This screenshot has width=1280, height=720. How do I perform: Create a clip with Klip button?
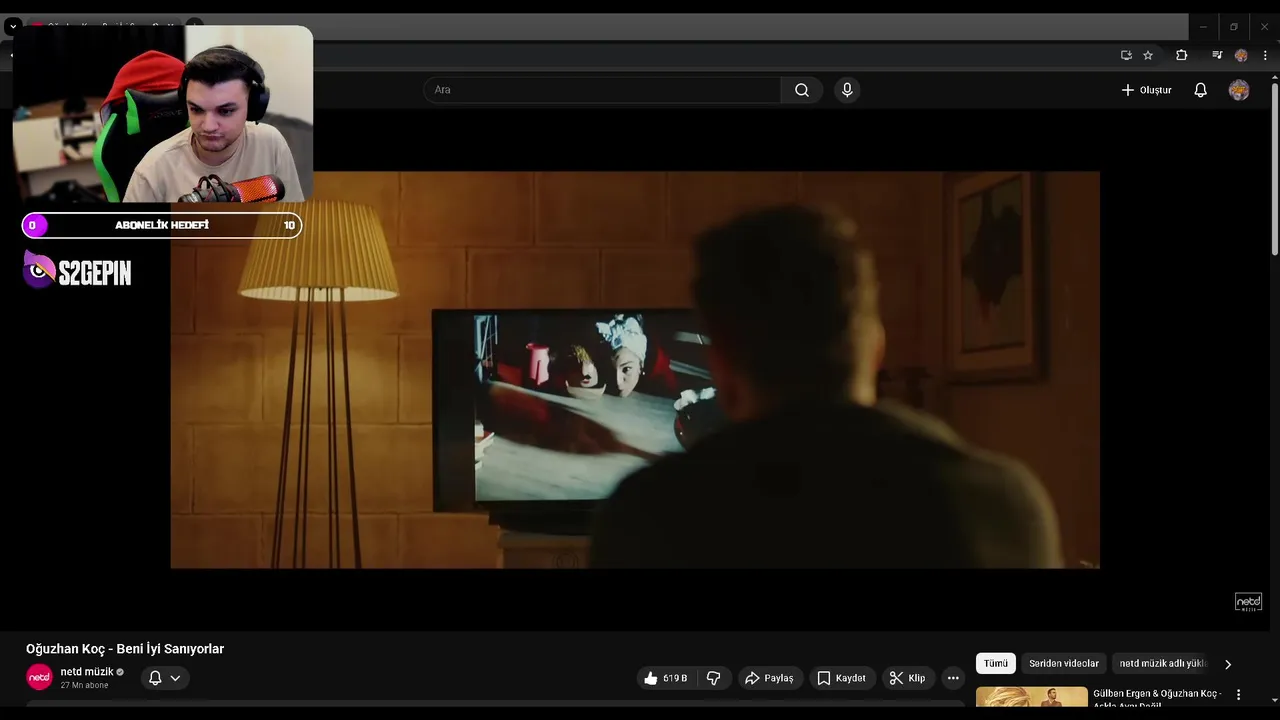[907, 678]
